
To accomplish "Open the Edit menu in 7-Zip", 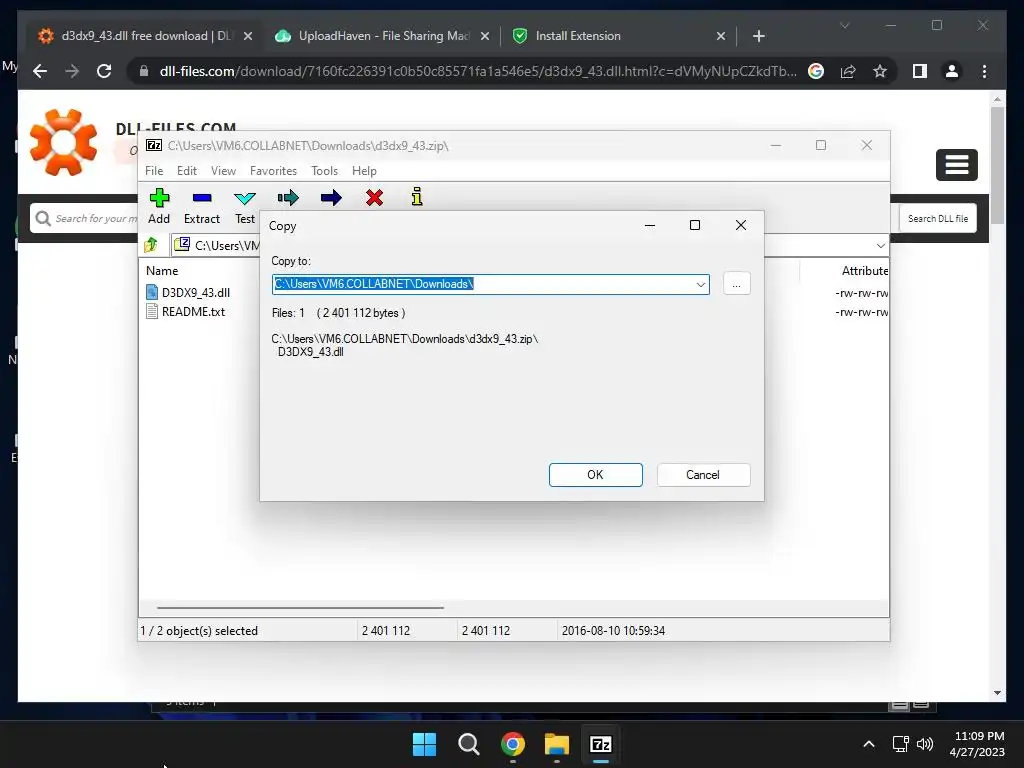I will [x=187, y=170].
